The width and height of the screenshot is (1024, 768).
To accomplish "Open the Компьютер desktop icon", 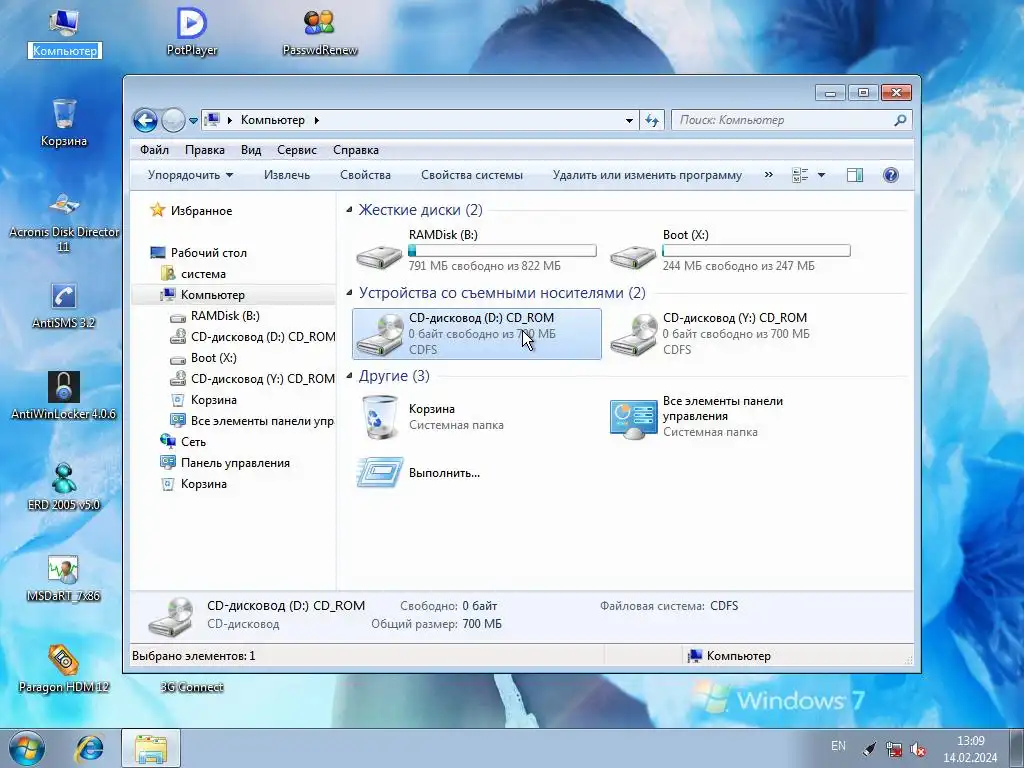I will click(x=64, y=31).
